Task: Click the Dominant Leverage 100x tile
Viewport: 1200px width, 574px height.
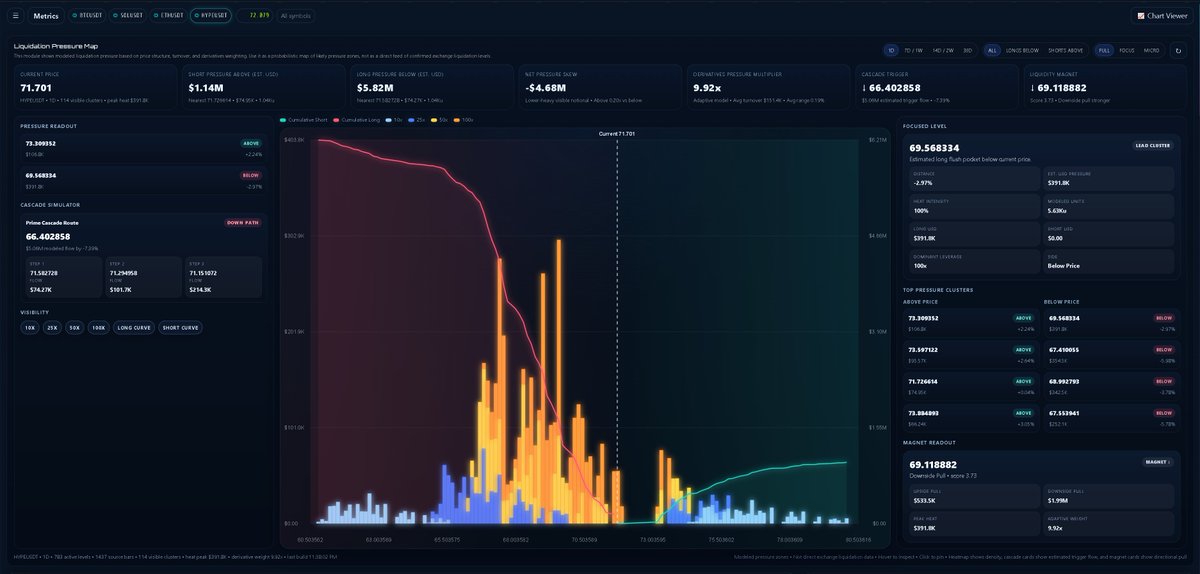Action: point(974,261)
